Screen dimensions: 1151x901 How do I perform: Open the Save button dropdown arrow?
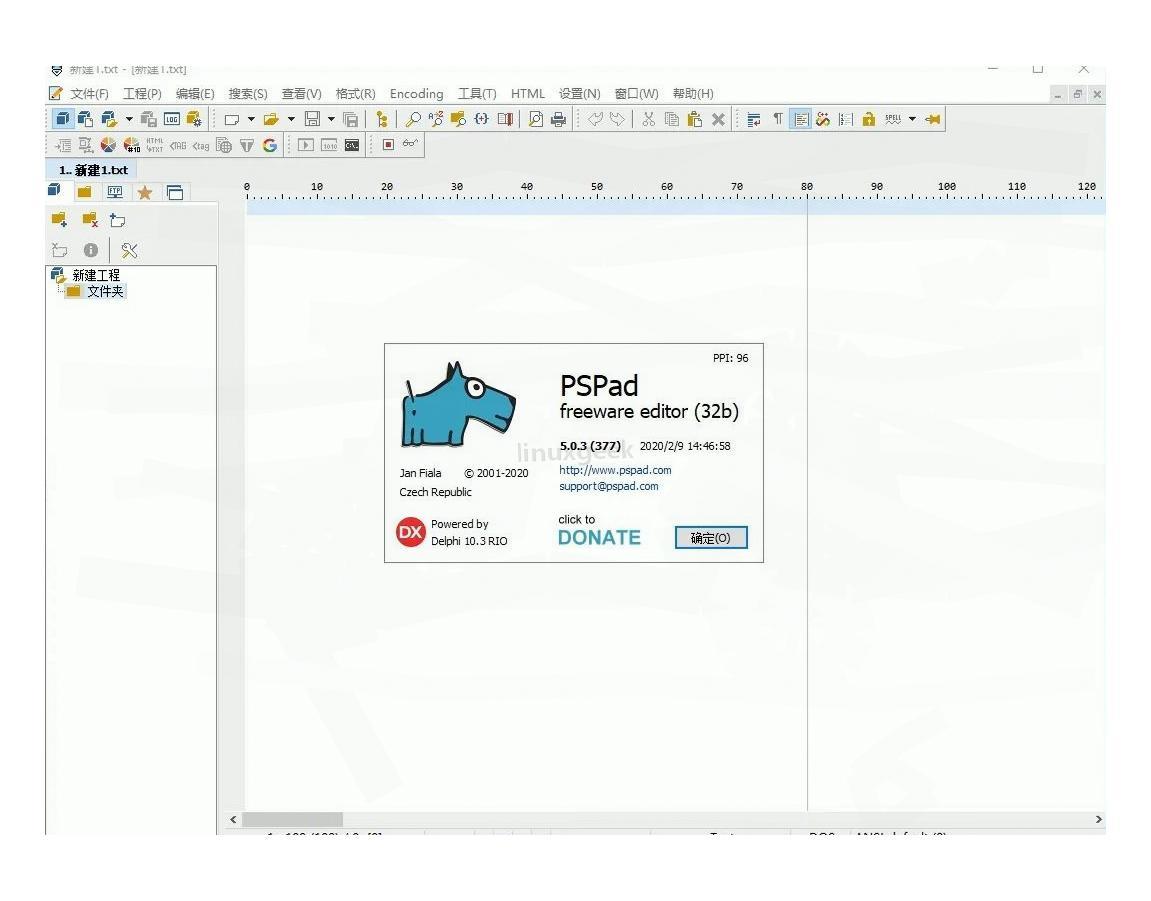(332, 119)
